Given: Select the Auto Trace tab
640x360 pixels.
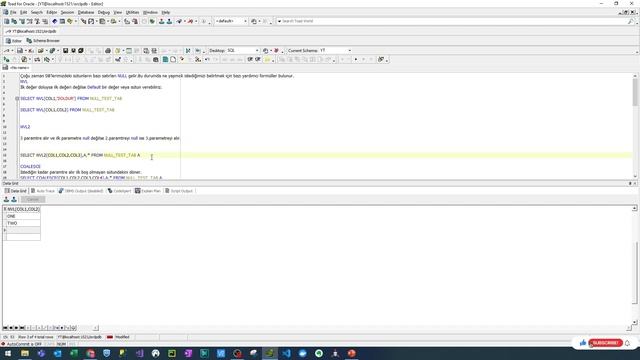Looking at the screenshot, I should coord(42,191).
